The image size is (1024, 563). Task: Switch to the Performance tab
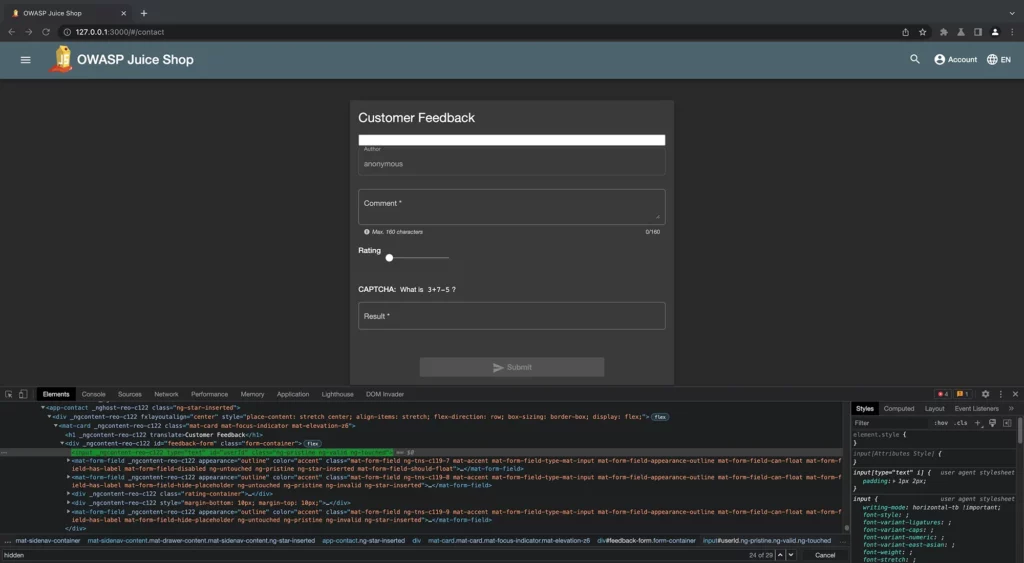[209, 394]
